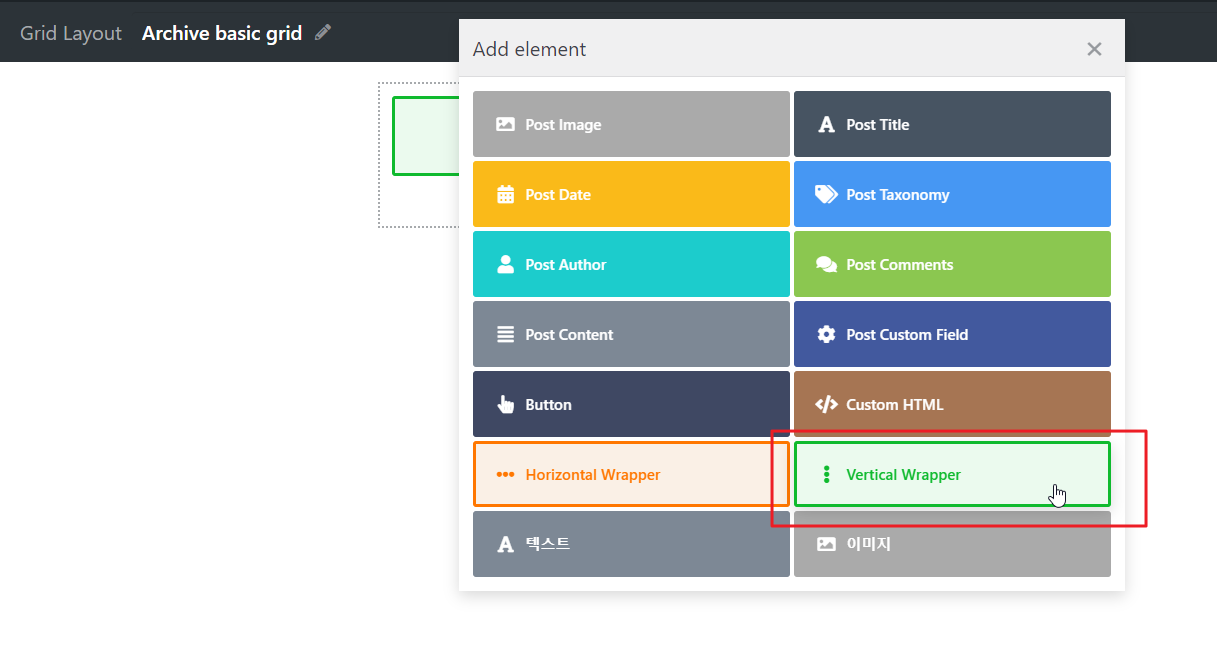The image size is (1217, 660).
Task: Add the 이미지 image element
Action: click(x=952, y=544)
